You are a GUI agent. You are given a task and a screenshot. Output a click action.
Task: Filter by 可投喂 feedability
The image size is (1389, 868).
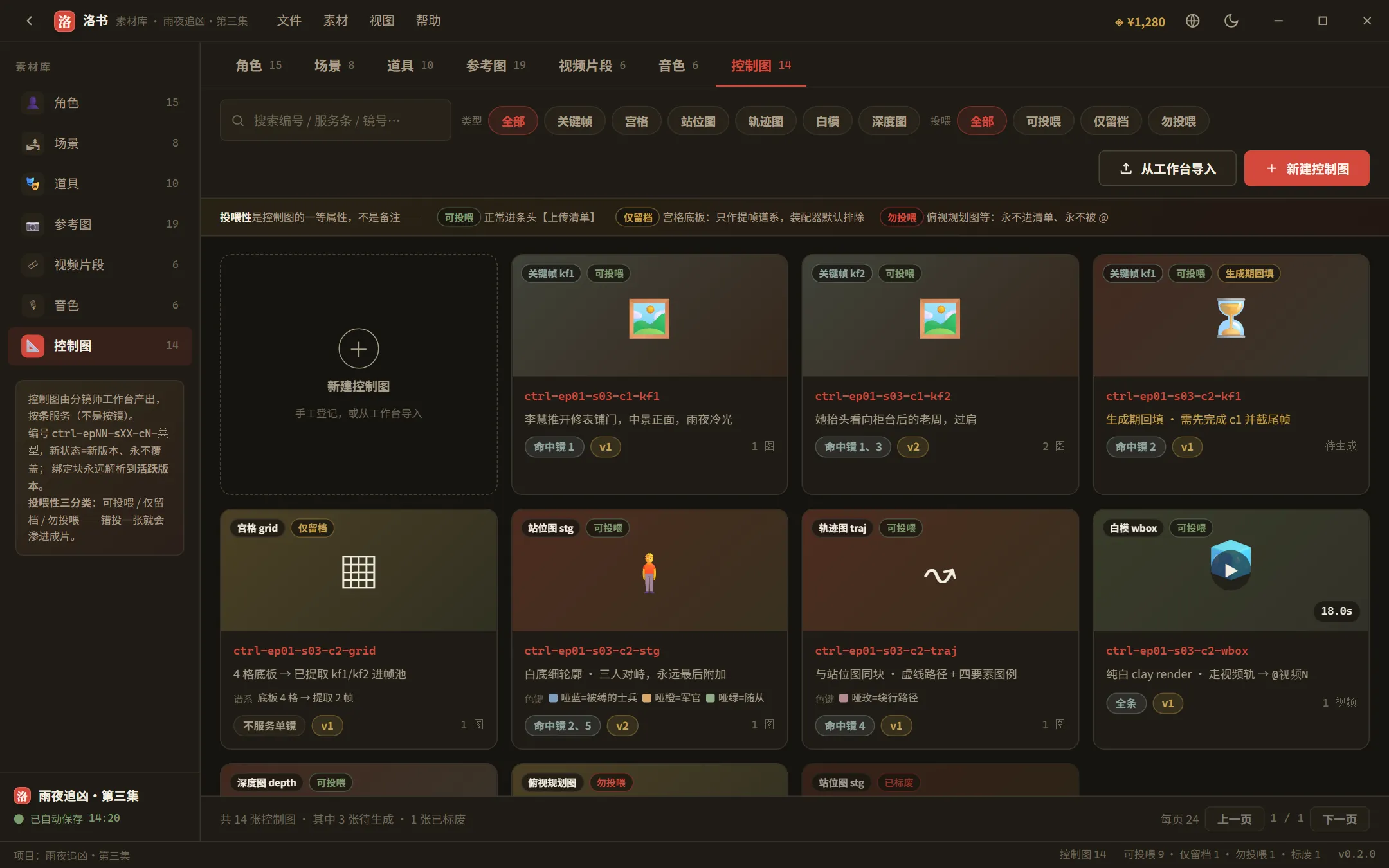1043,121
